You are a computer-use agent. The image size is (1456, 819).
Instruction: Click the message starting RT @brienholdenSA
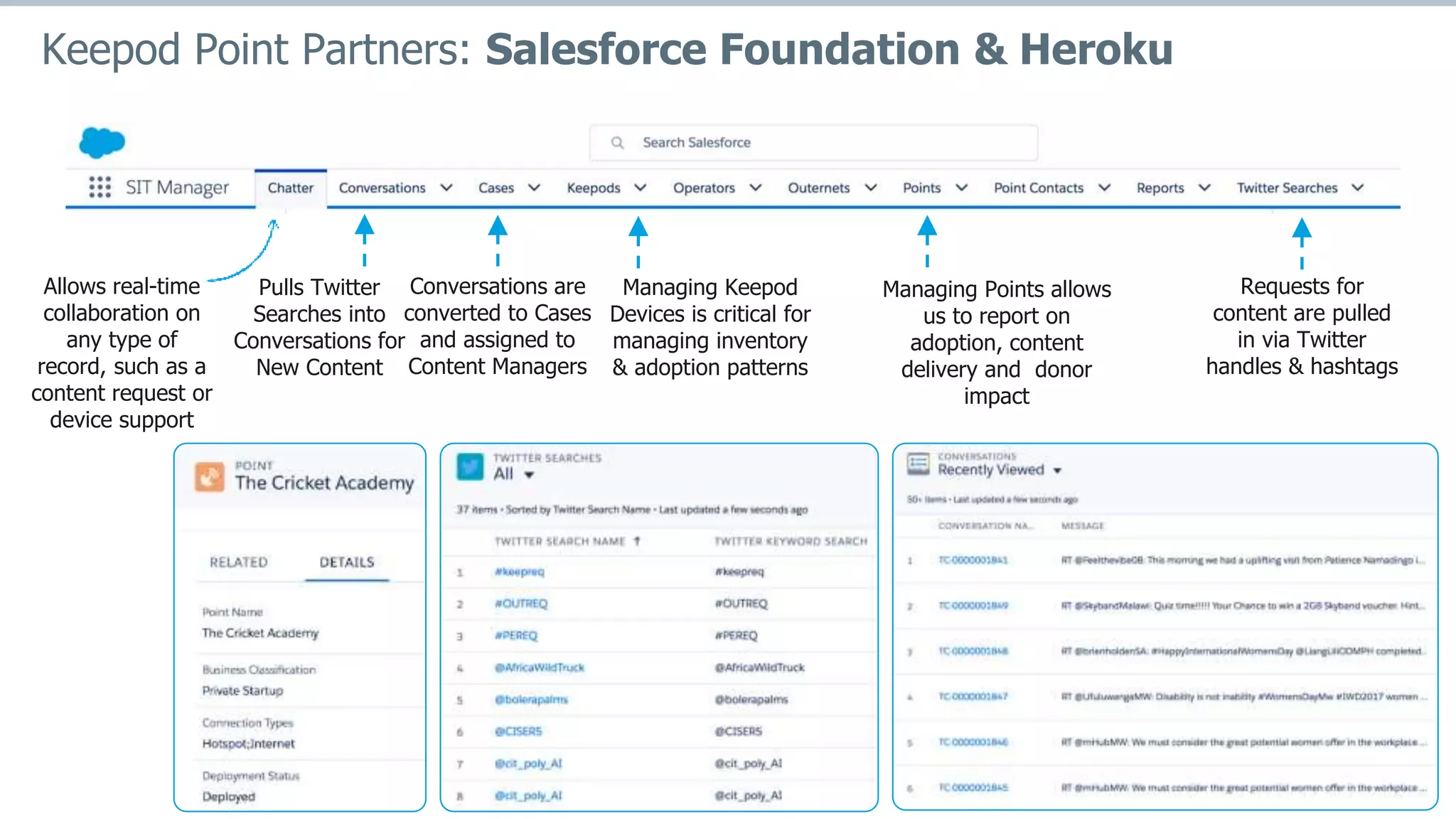[1243, 651]
